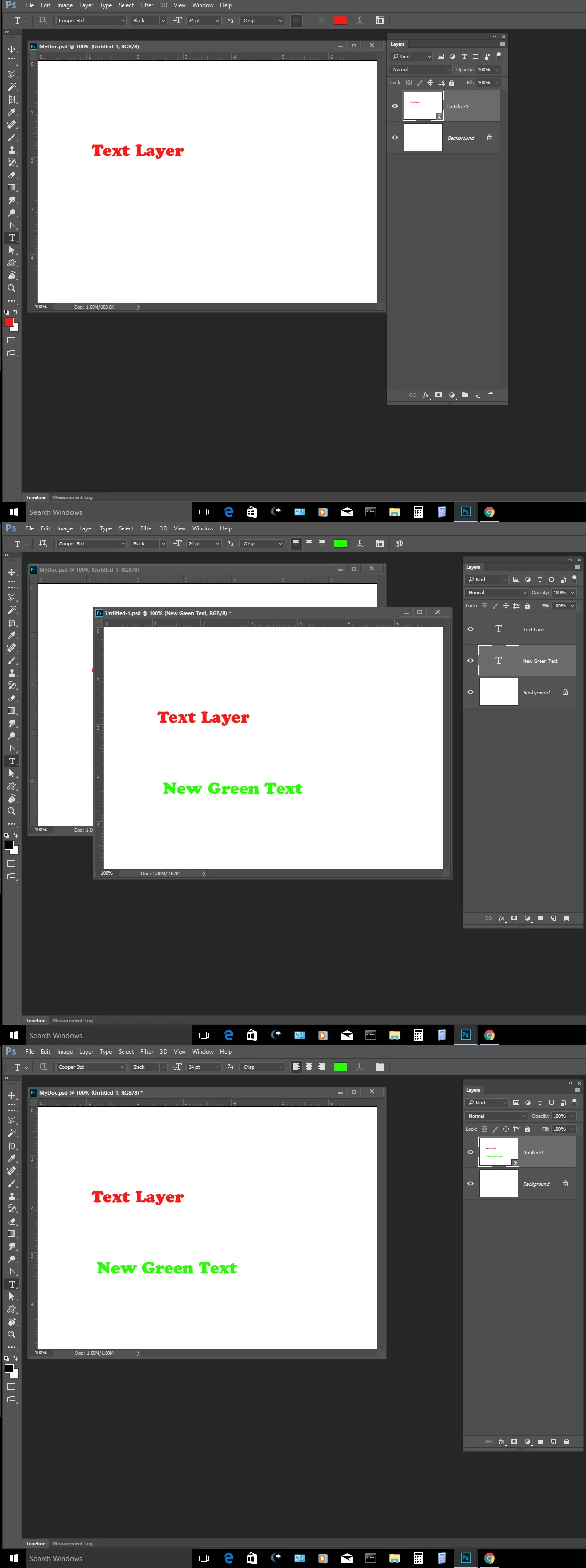Open Normal blend mode dropdown above Text Layer
586x1568 pixels.
click(496, 593)
